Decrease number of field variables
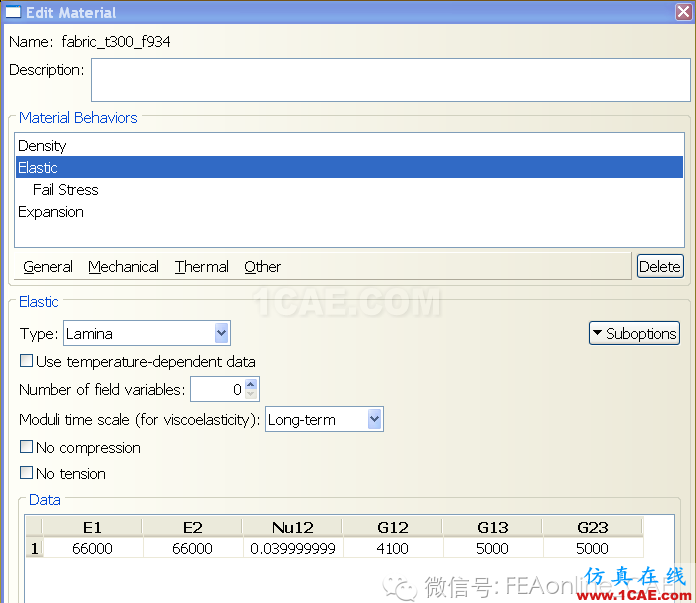696x603 pixels. pos(251,394)
